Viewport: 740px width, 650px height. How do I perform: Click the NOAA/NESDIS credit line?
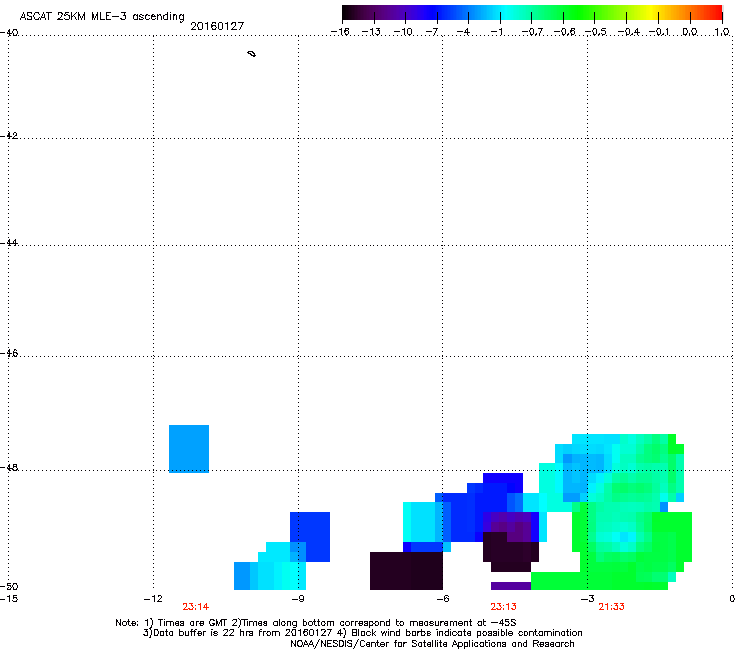(432, 644)
